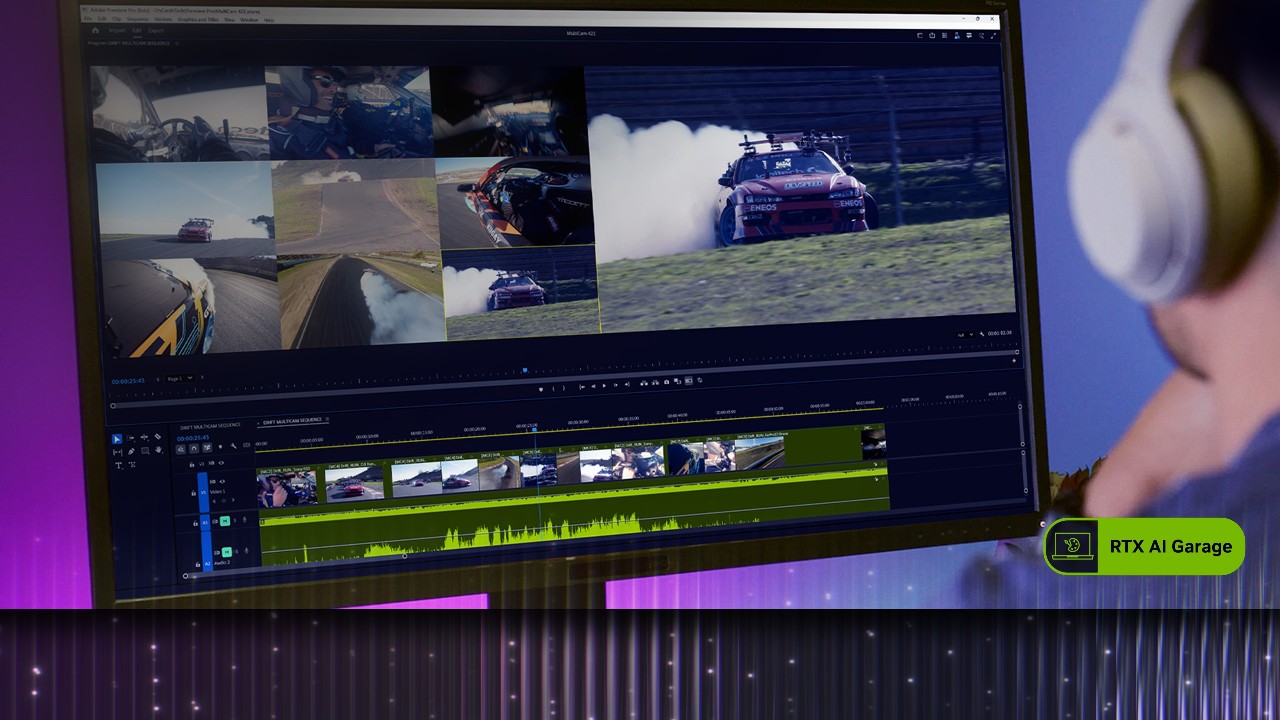
Task: Step forward one frame
Action: coord(615,385)
